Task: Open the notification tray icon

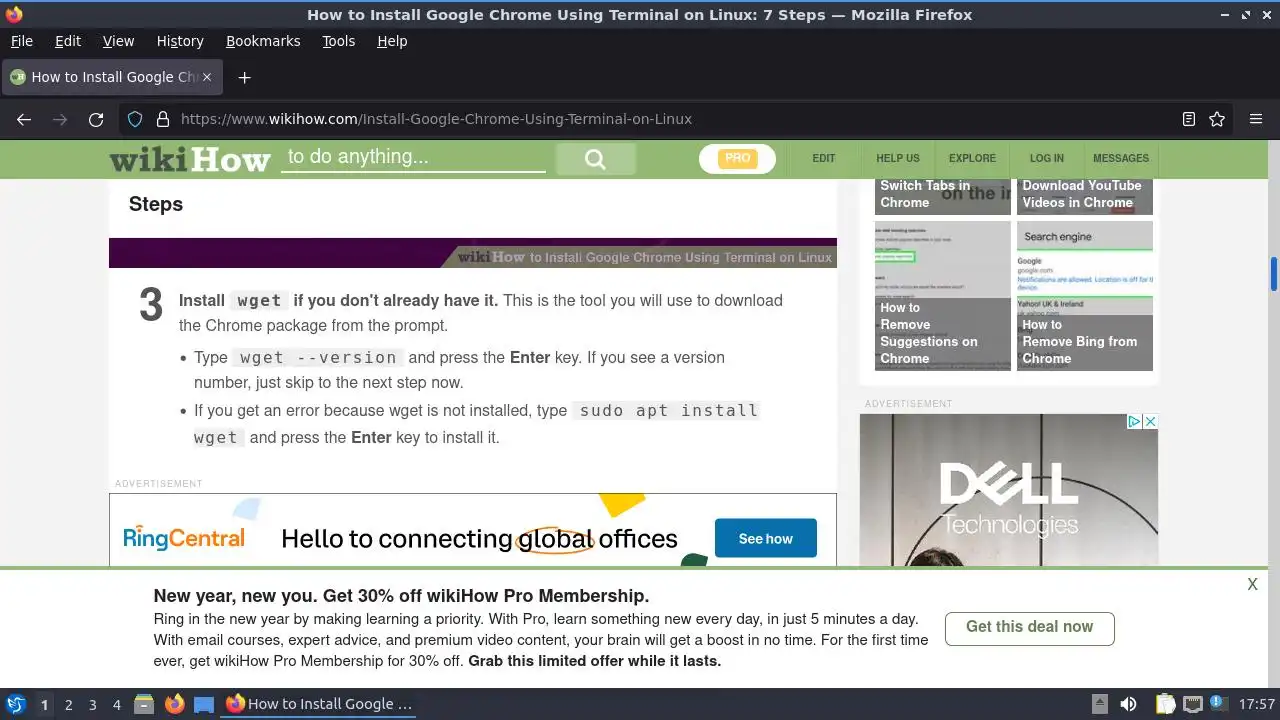Action: (x=1218, y=704)
